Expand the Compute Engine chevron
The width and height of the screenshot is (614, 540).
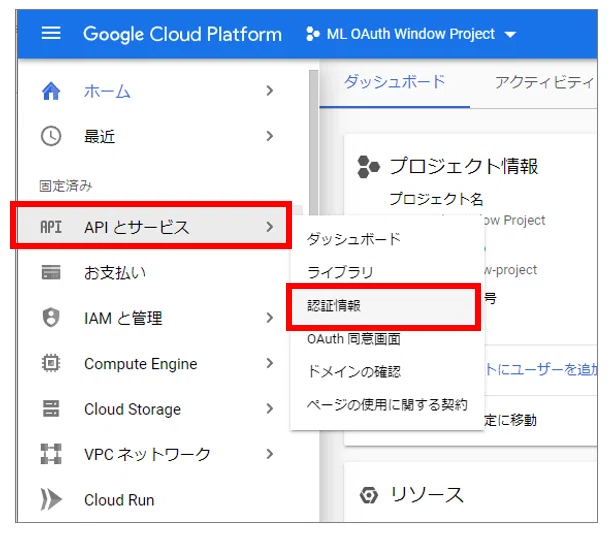(269, 363)
